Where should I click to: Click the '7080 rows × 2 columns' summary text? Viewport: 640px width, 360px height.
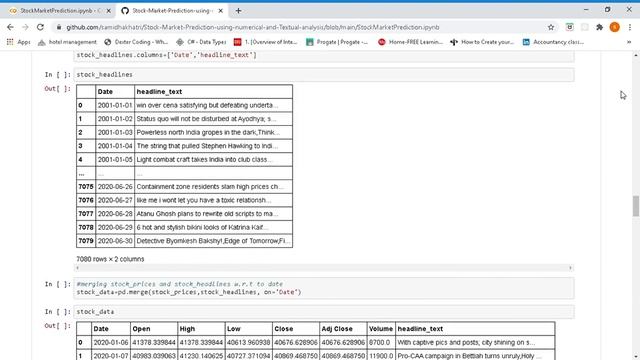click(110, 259)
